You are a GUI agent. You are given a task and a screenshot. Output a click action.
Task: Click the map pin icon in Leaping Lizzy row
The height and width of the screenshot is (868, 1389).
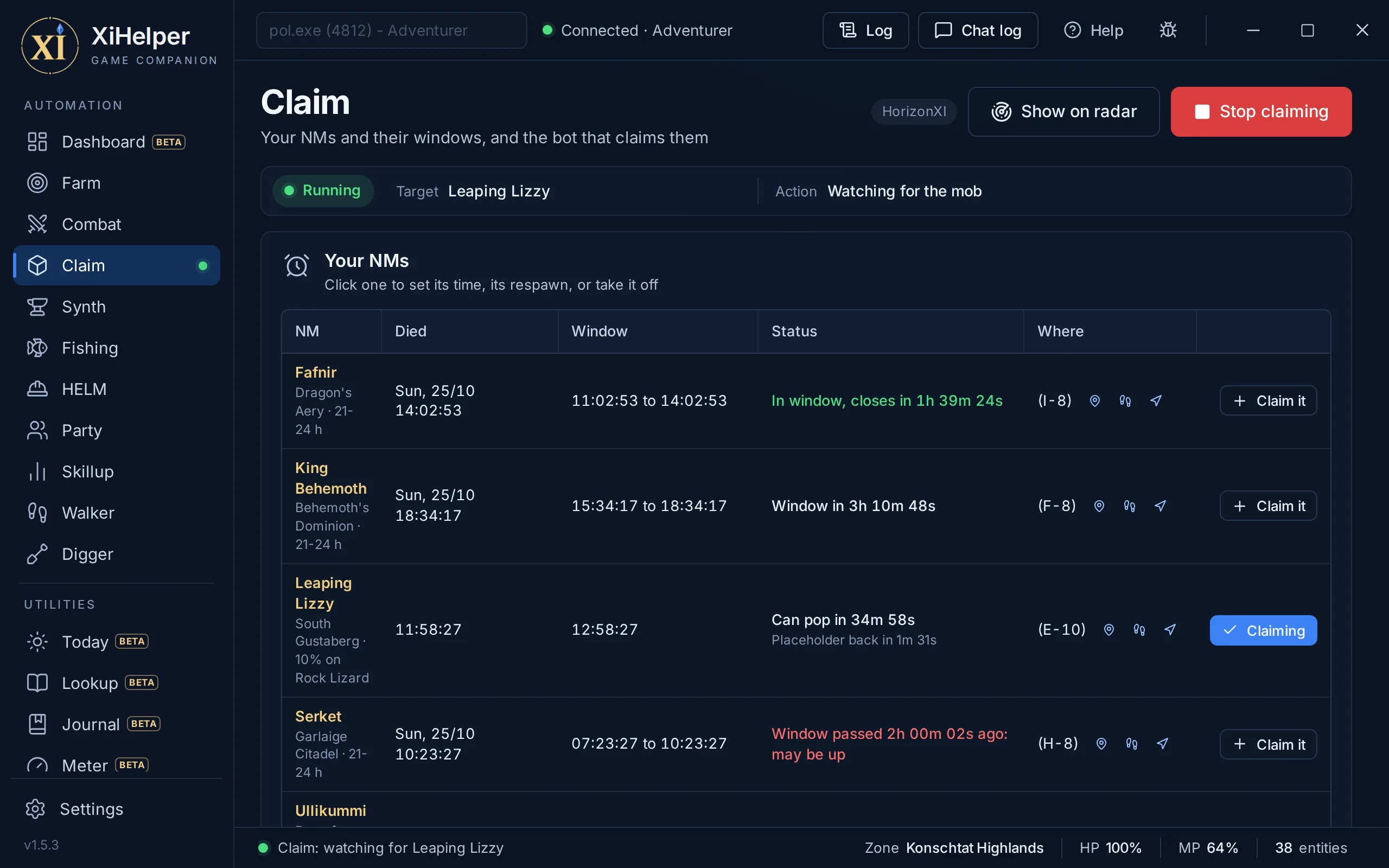tap(1109, 630)
